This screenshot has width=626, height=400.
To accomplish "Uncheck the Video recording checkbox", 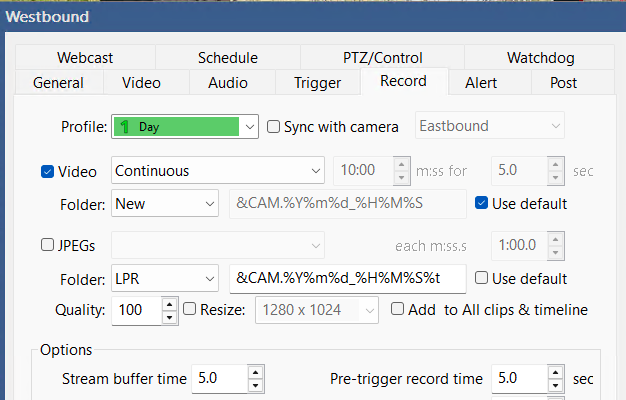I will (47, 171).
